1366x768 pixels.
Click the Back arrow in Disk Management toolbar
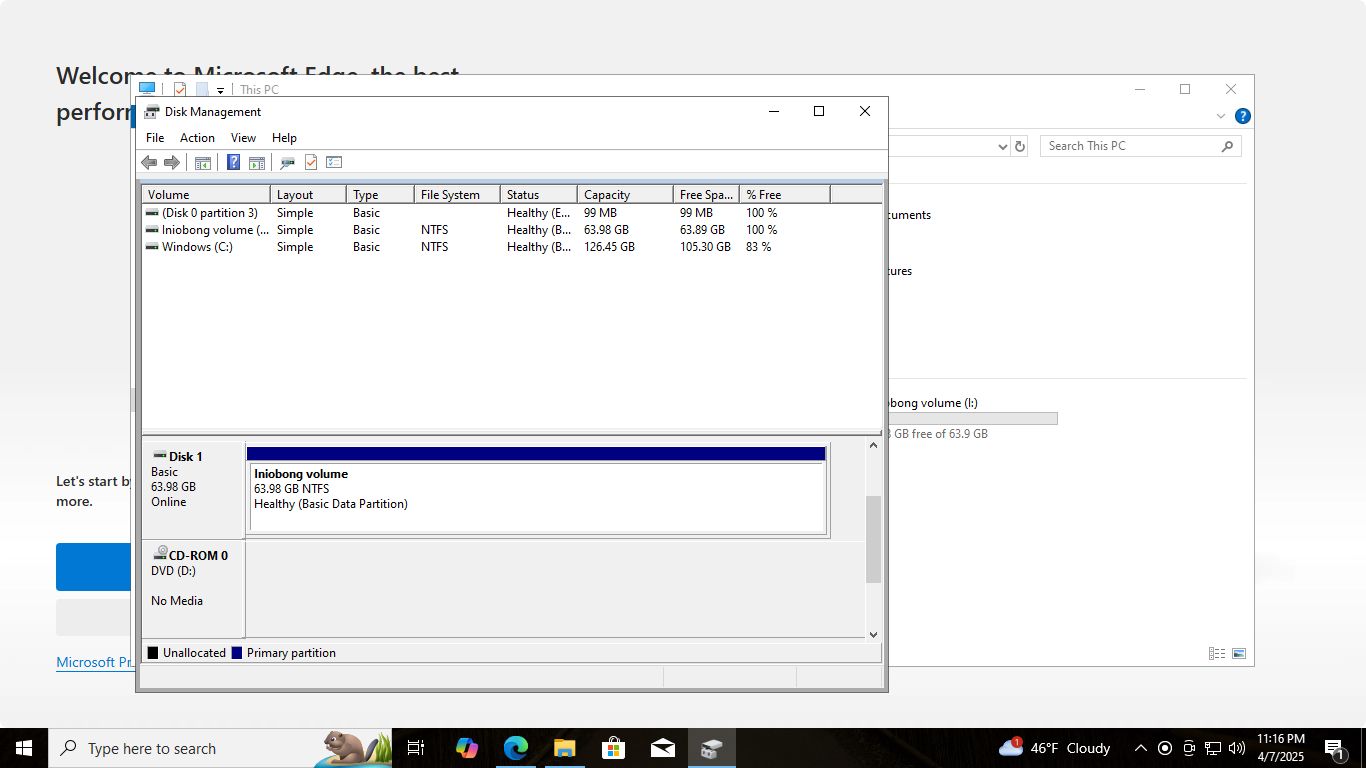(x=149, y=162)
